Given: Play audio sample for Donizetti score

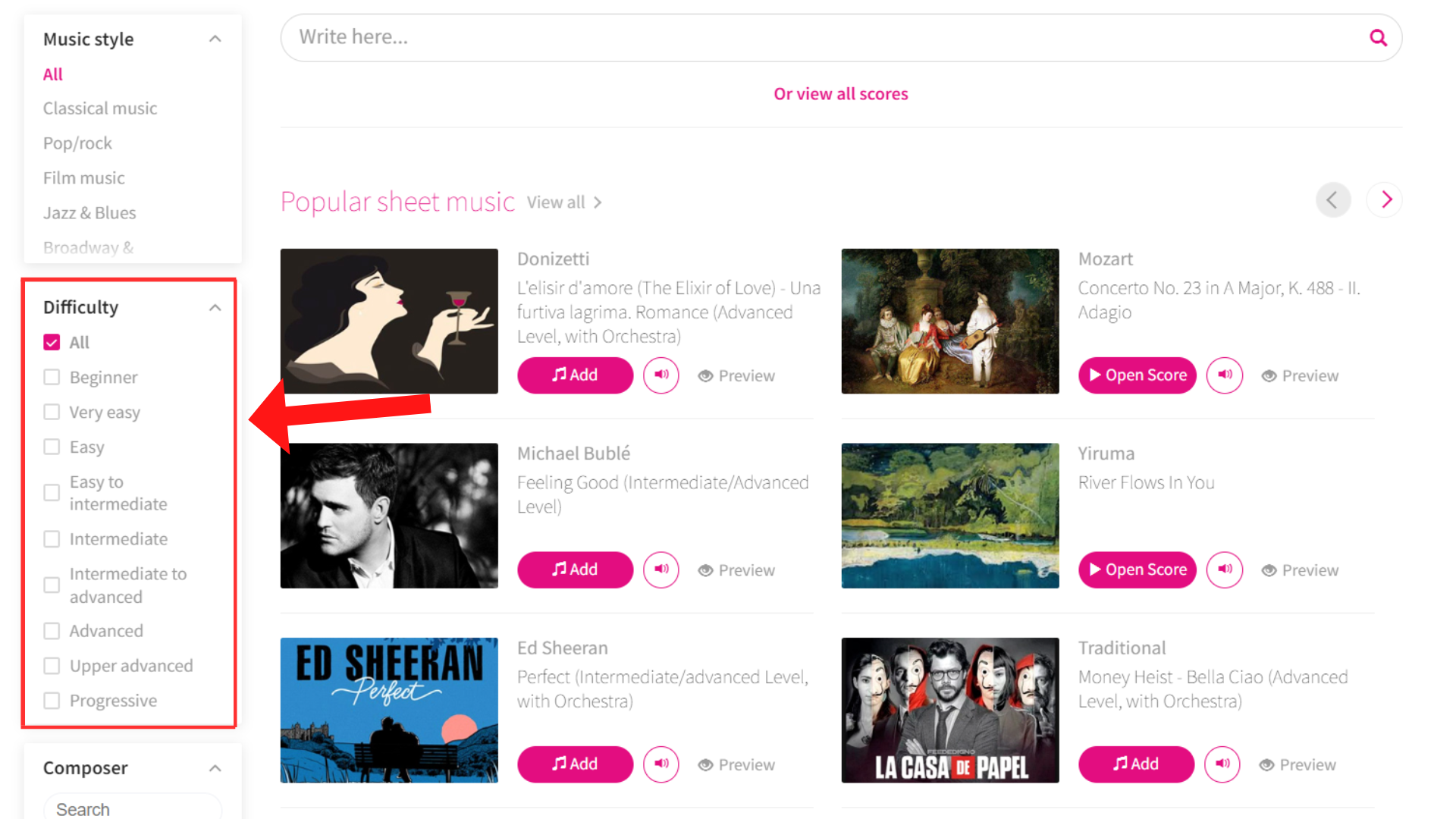Looking at the screenshot, I should [661, 375].
